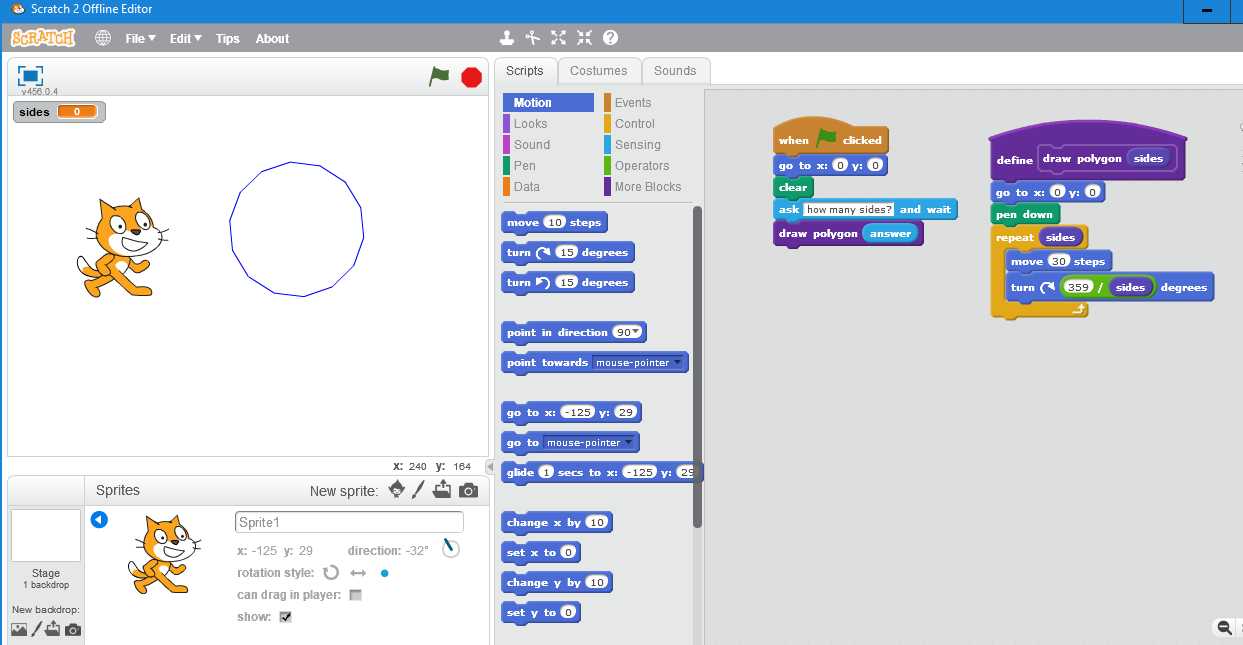Toggle the show sprite checkbox
Screen dimensions: 1243x645
(x=285, y=617)
